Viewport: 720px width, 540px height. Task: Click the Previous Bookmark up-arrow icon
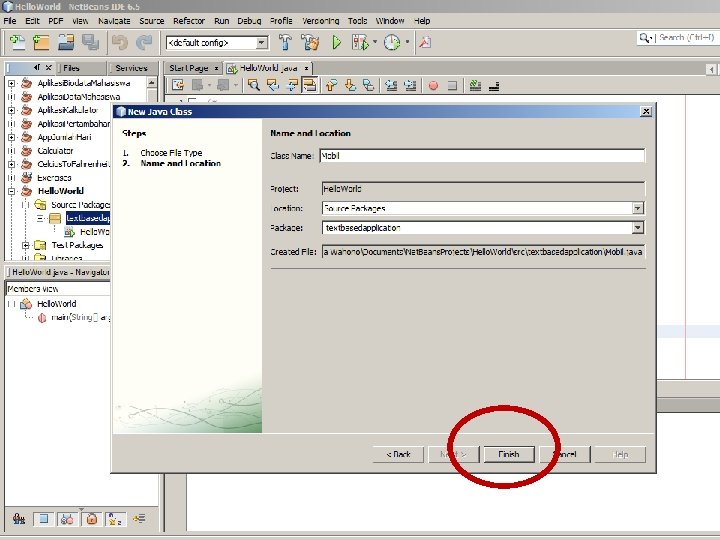pyautogui.click(x=331, y=85)
